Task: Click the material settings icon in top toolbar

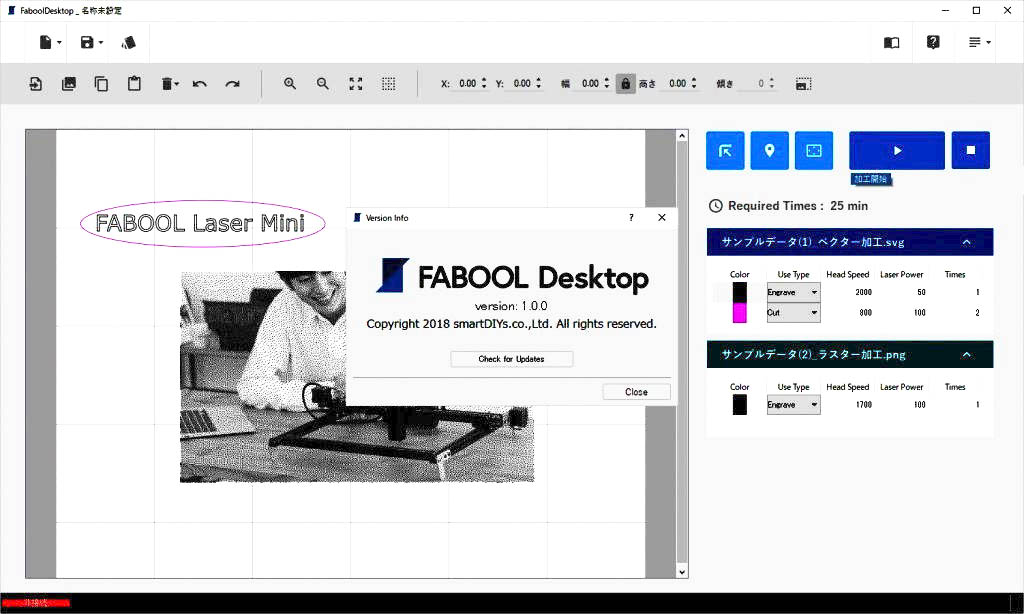Action: point(128,42)
